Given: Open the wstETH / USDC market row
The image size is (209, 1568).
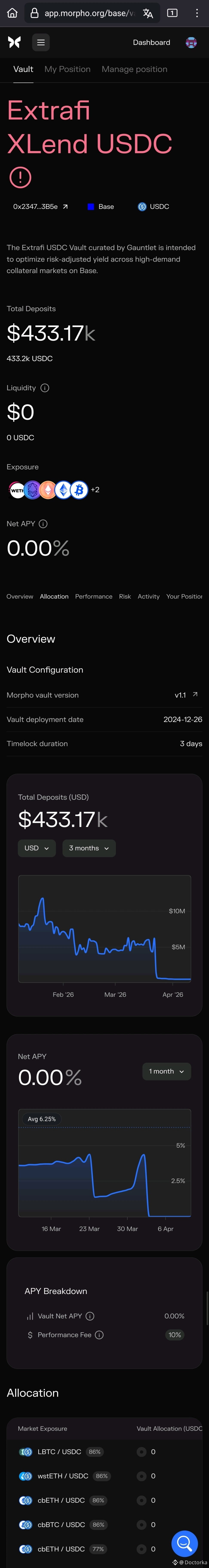Looking at the screenshot, I should [104, 1476].
